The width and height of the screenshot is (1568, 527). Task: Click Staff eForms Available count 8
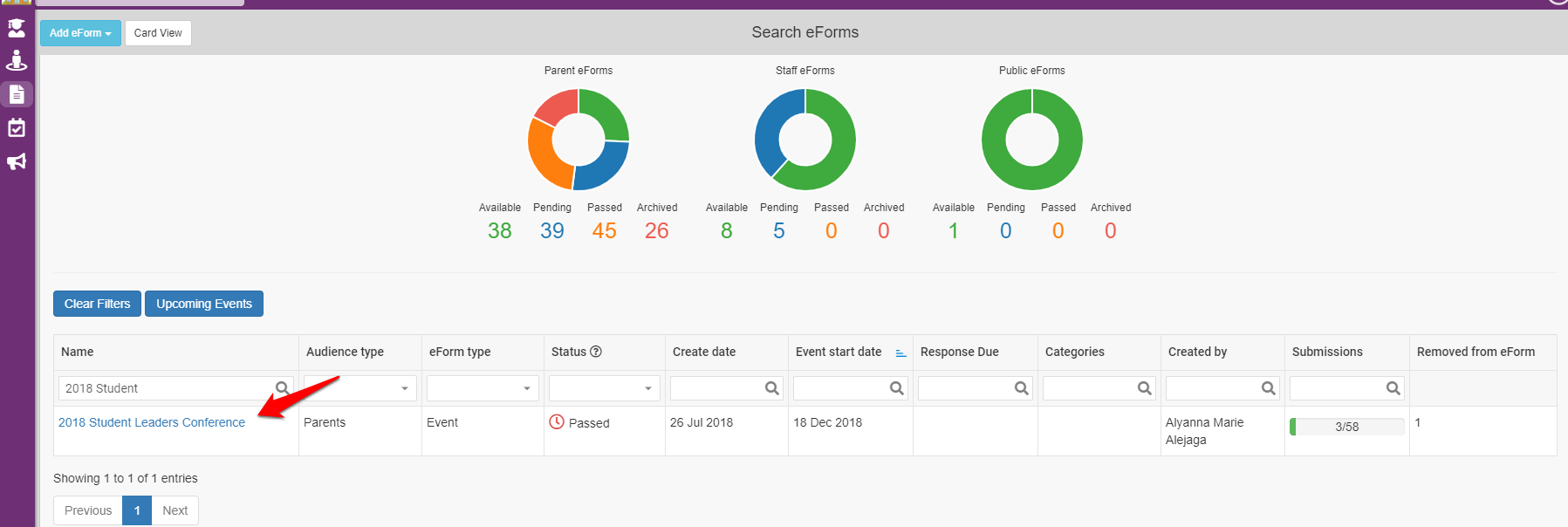(727, 230)
